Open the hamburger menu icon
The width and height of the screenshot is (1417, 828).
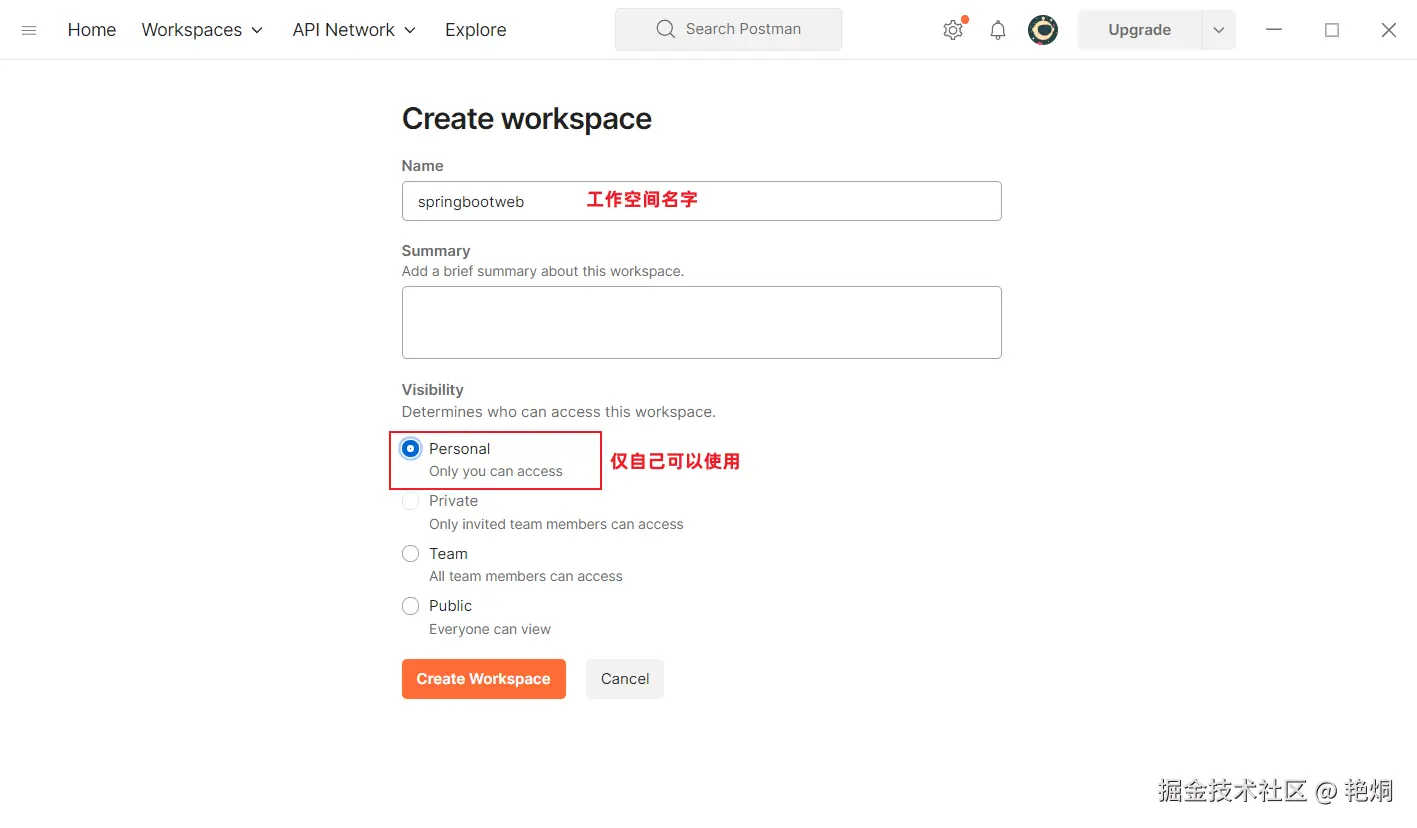[x=29, y=30]
